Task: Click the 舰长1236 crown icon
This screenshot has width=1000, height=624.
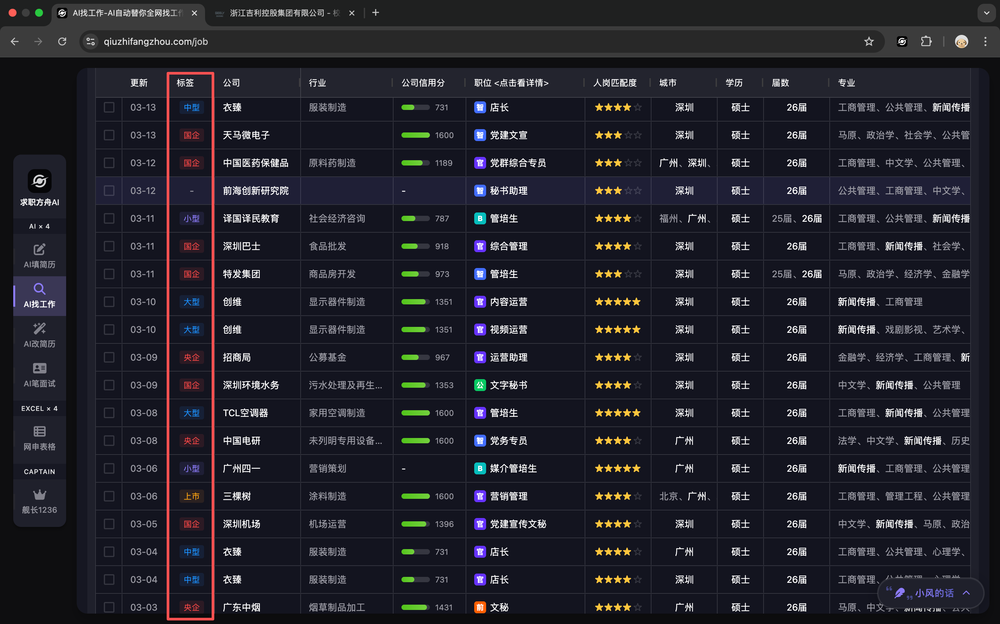Action: pos(40,500)
